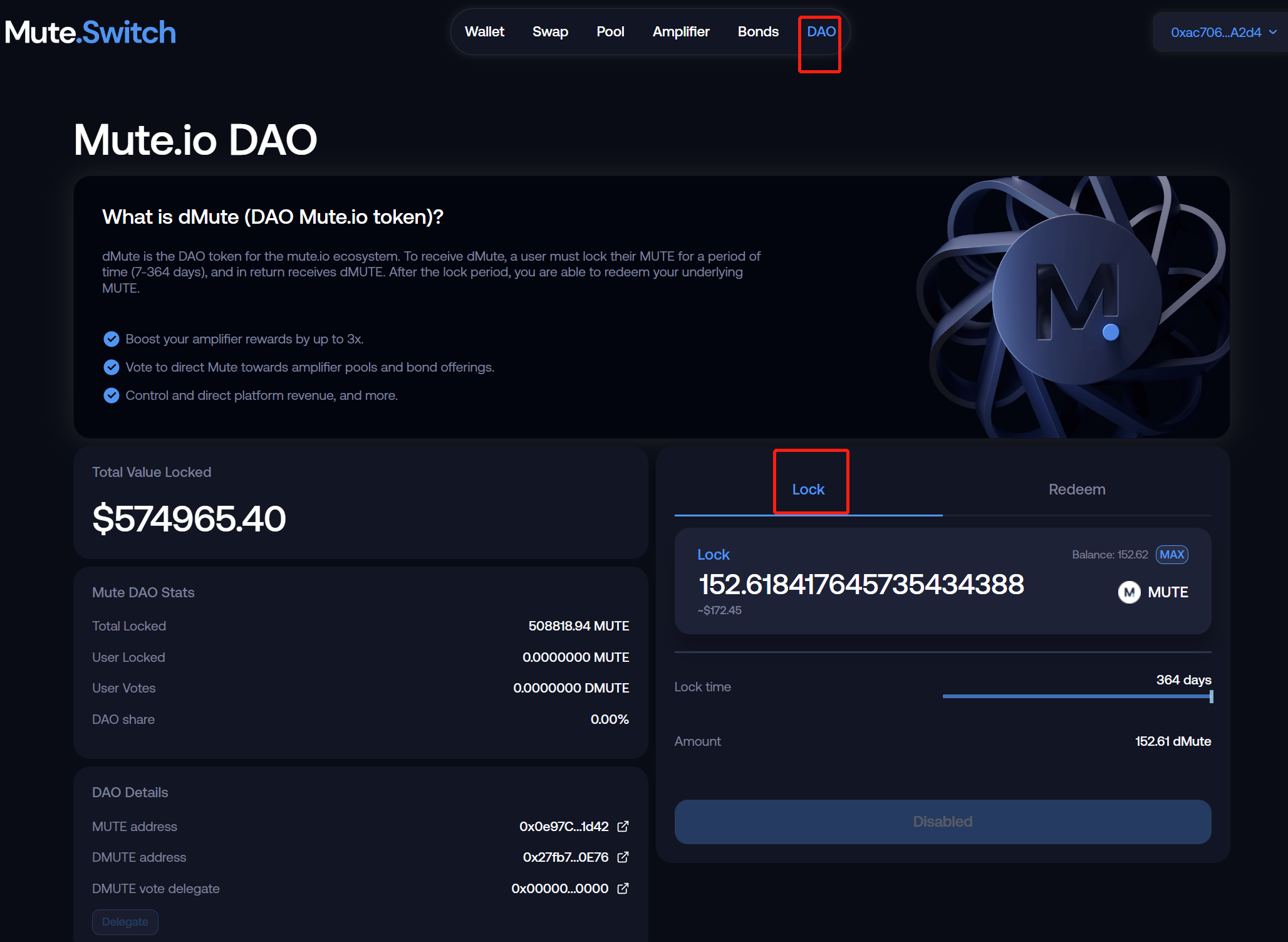Click the Delegate button

click(x=125, y=921)
